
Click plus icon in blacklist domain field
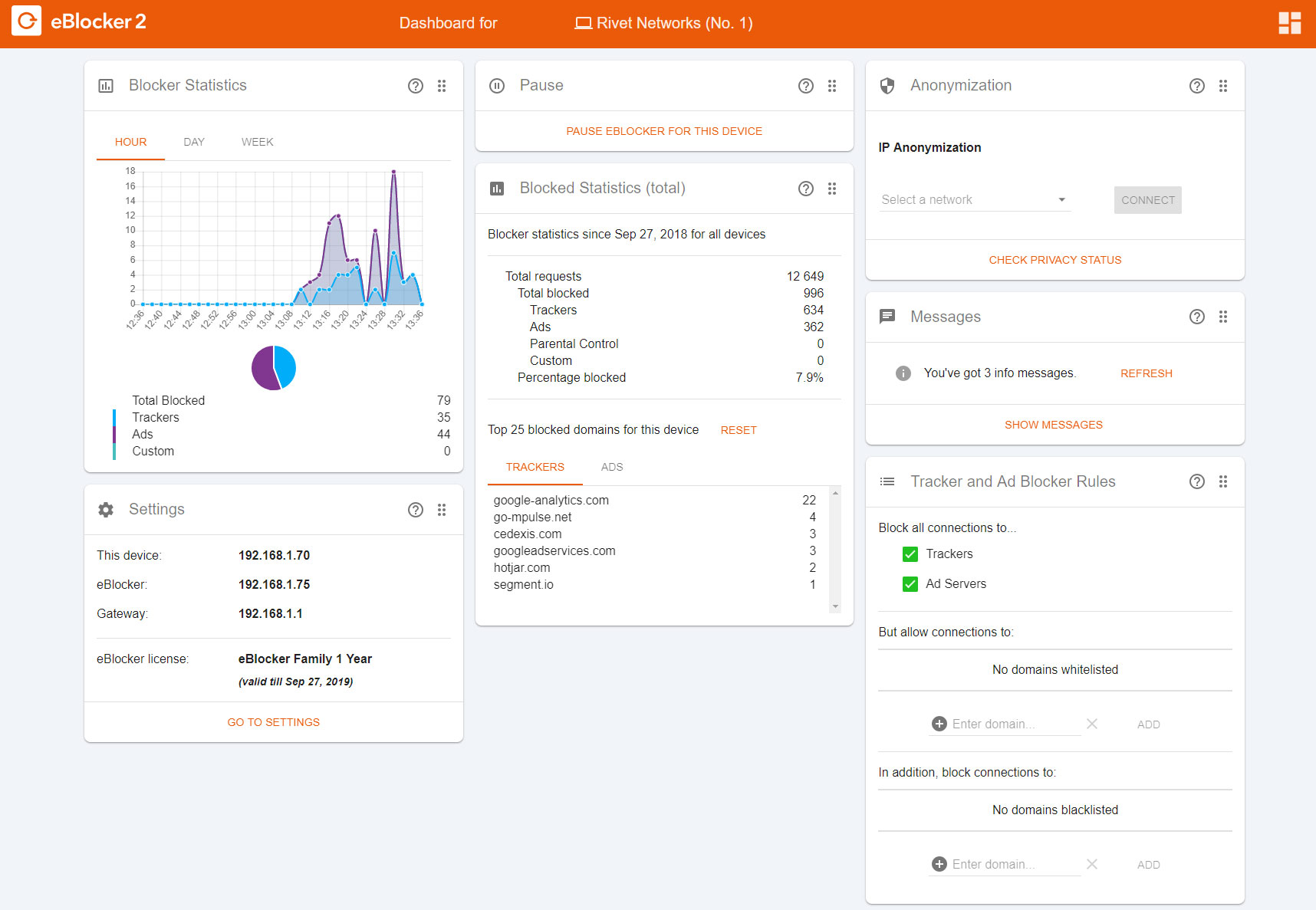(x=939, y=864)
